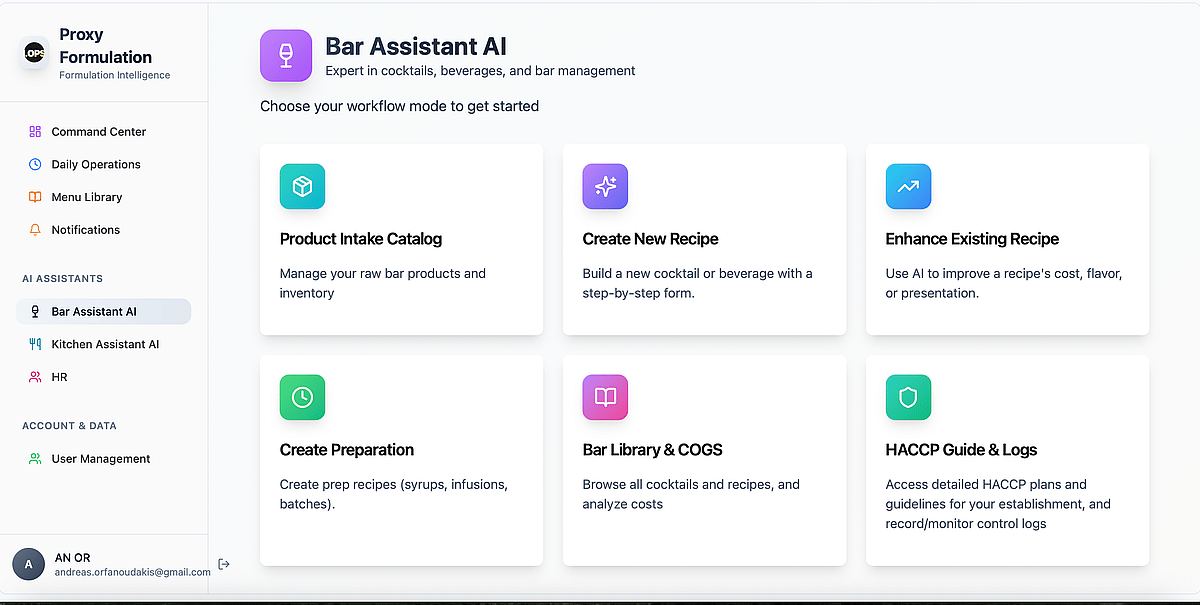The height and width of the screenshot is (605, 1200).
Task: Open the Bar Library & COGS card title
Action: pos(652,450)
